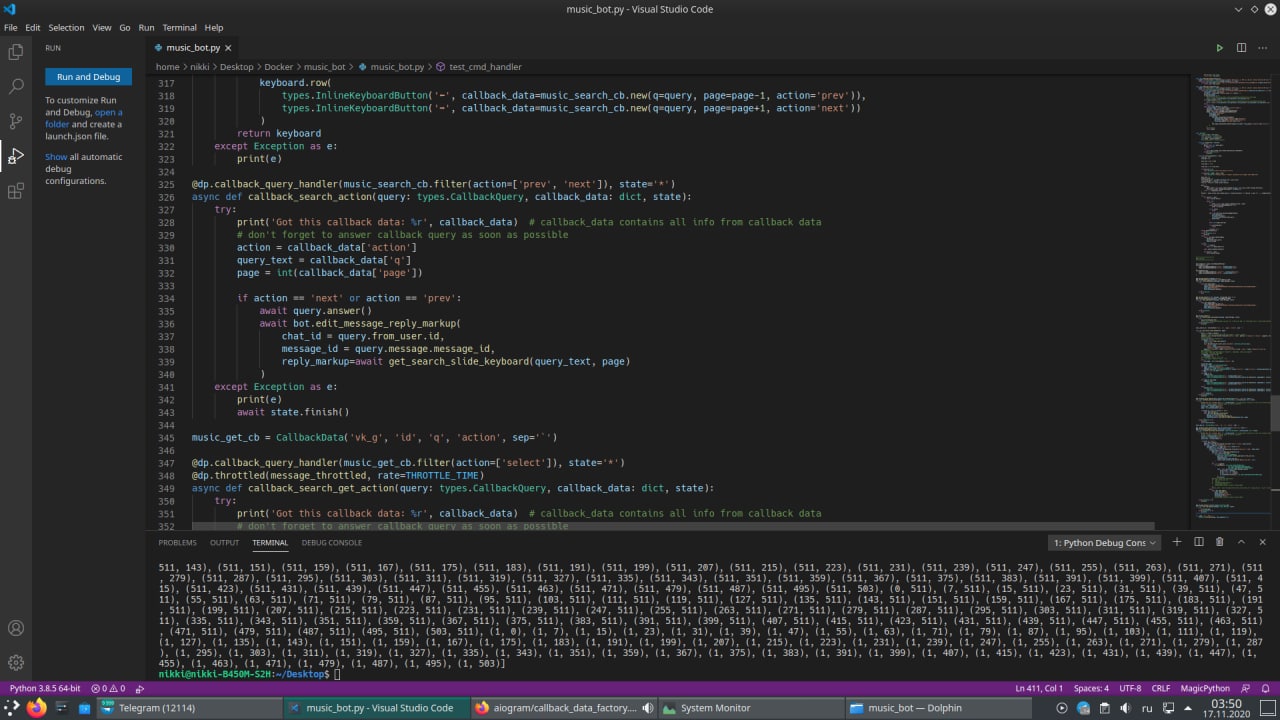The image size is (1280, 720).
Task: Maximize the terminal panel size
Action: coord(1241,542)
